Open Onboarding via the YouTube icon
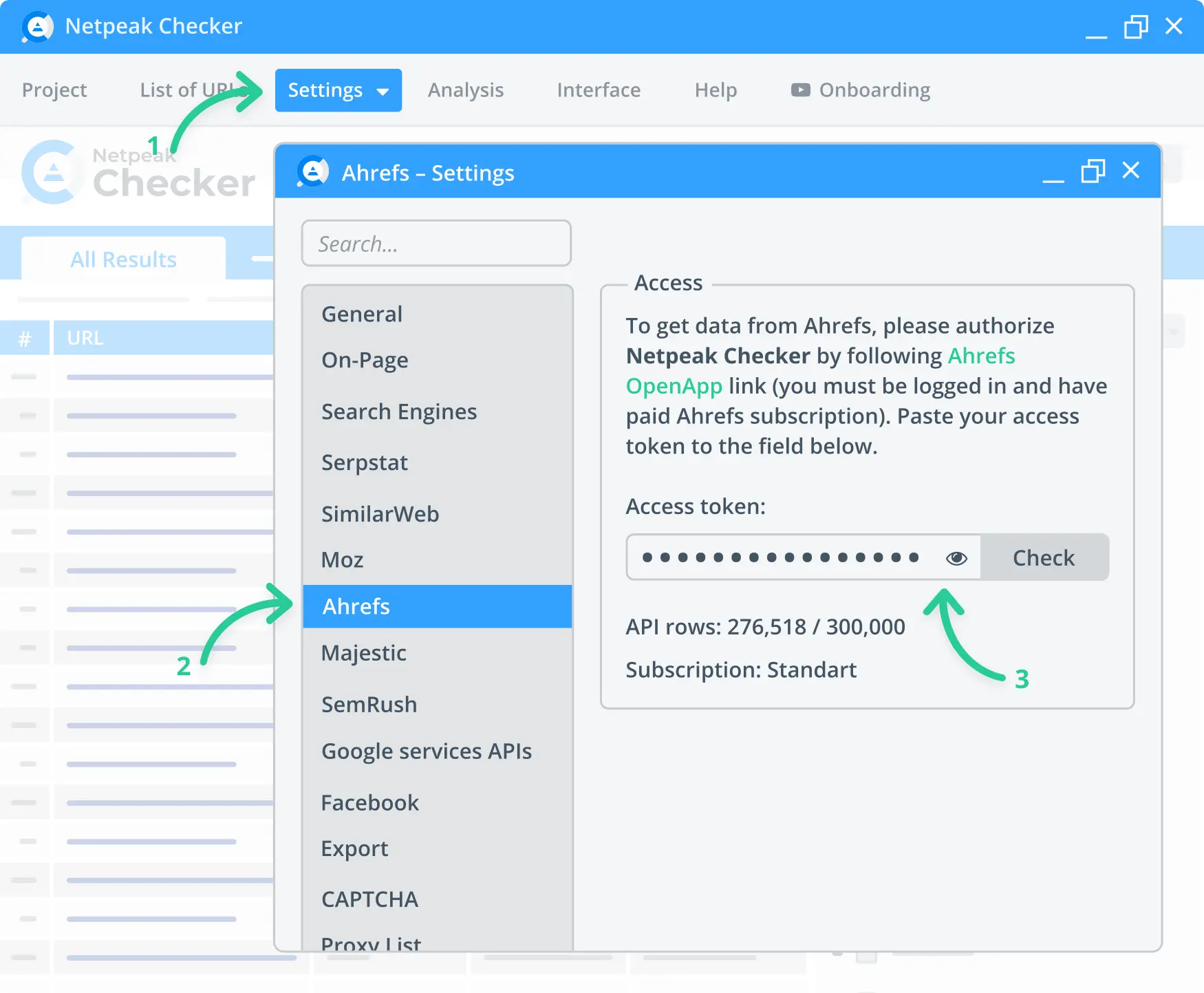Viewport: 1204px width, 993px height. tap(800, 90)
